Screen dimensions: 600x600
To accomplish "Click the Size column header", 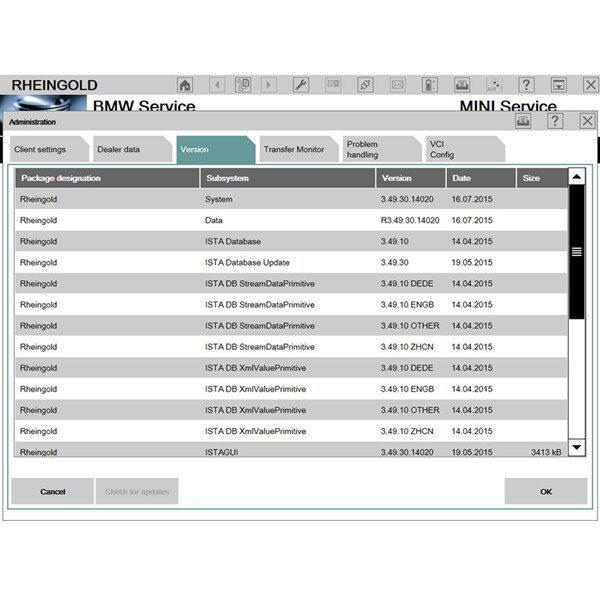I will coord(542,178).
